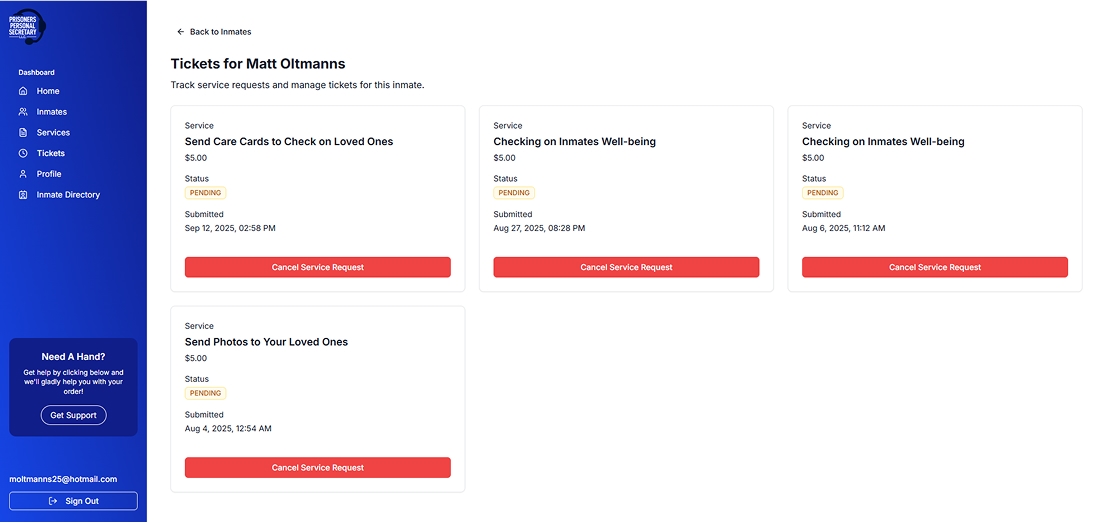Click the sign out arrow icon

click(x=53, y=501)
